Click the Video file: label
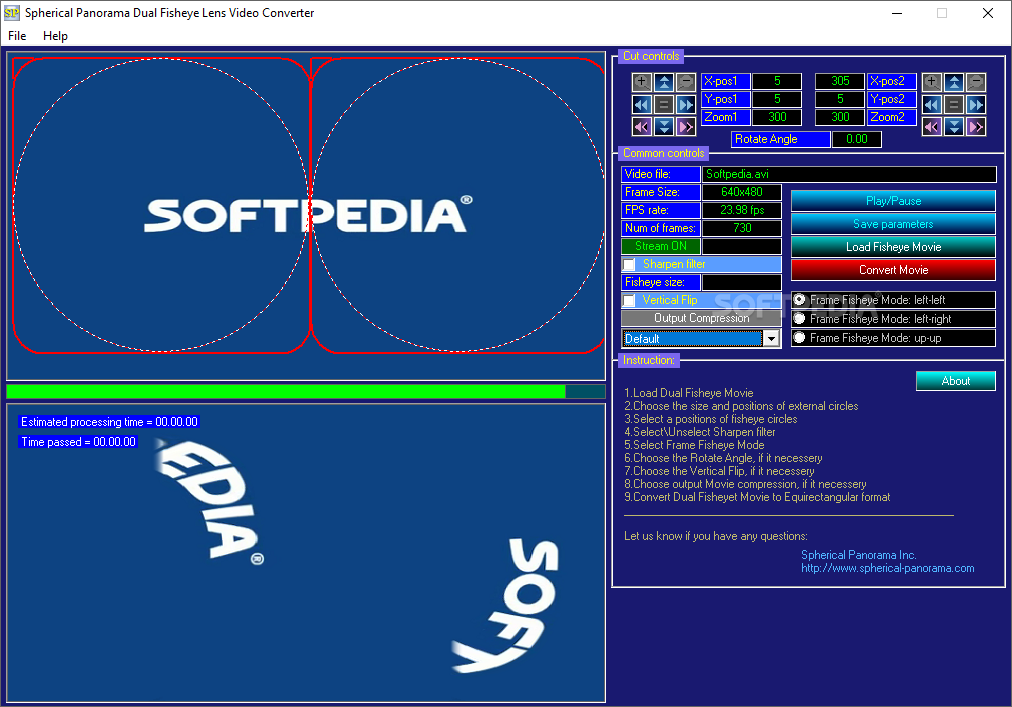The width and height of the screenshot is (1012, 707). (x=661, y=174)
